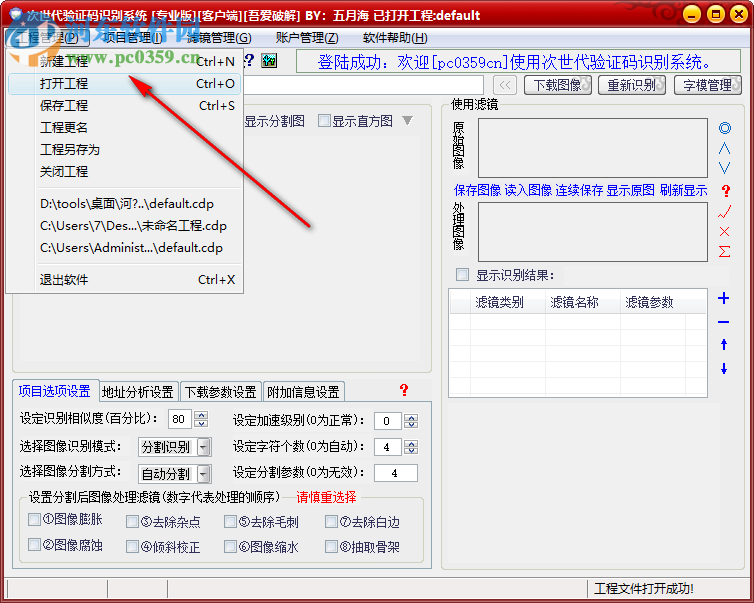Click the red X icon beside processed image
The width and height of the screenshot is (754, 603).
(x=725, y=231)
